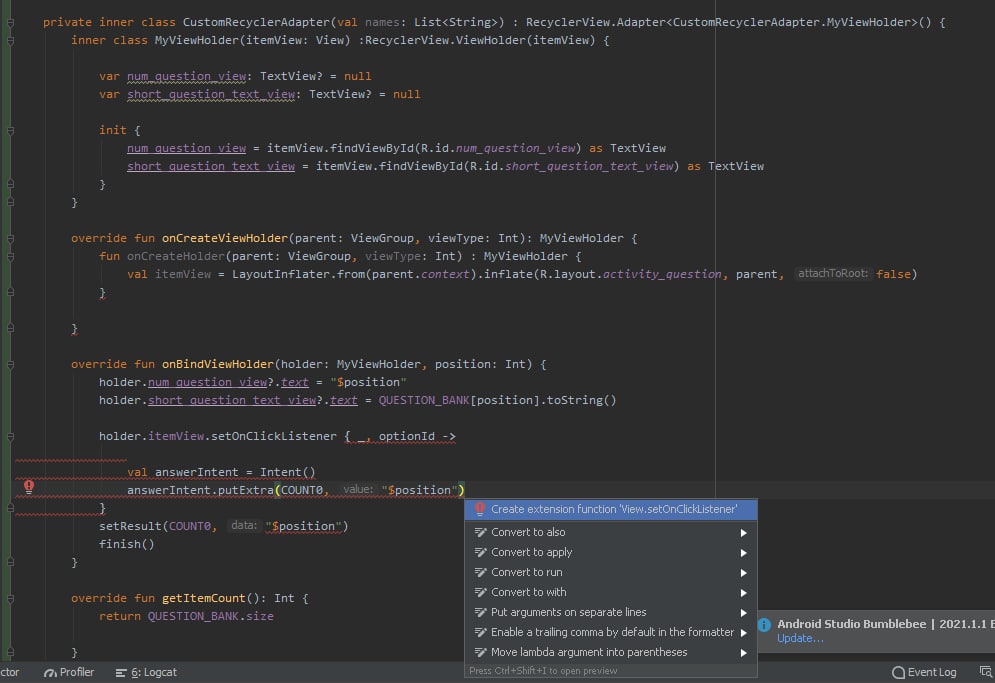The height and width of the screenshot is (683, 995).
Task: Click the red bulb icon beside Create extension function
Action: pyautogui.click(x=480, y=509)
